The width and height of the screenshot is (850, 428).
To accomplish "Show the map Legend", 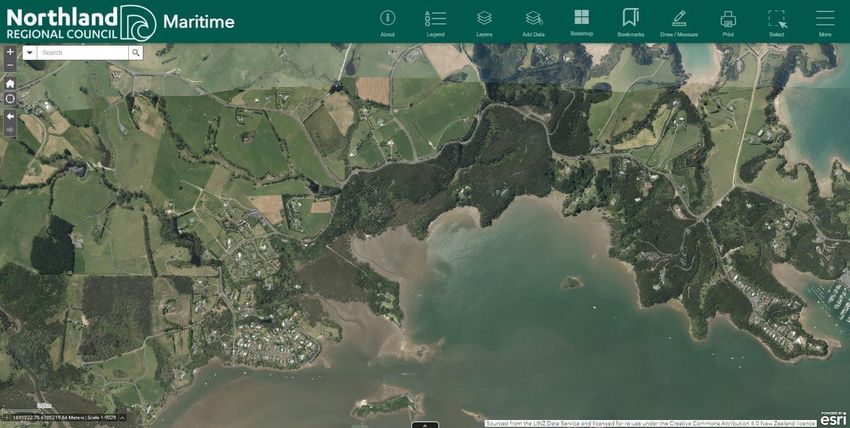I will (435, 22).
